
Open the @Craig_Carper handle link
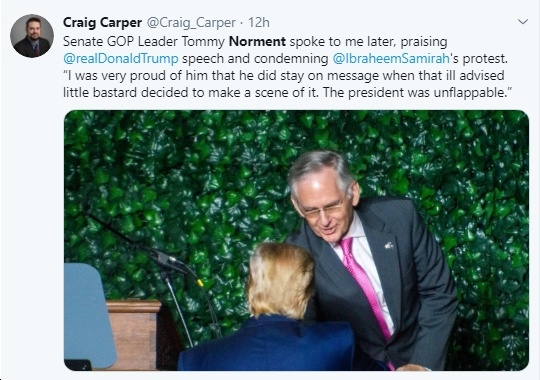click(191, 23)
